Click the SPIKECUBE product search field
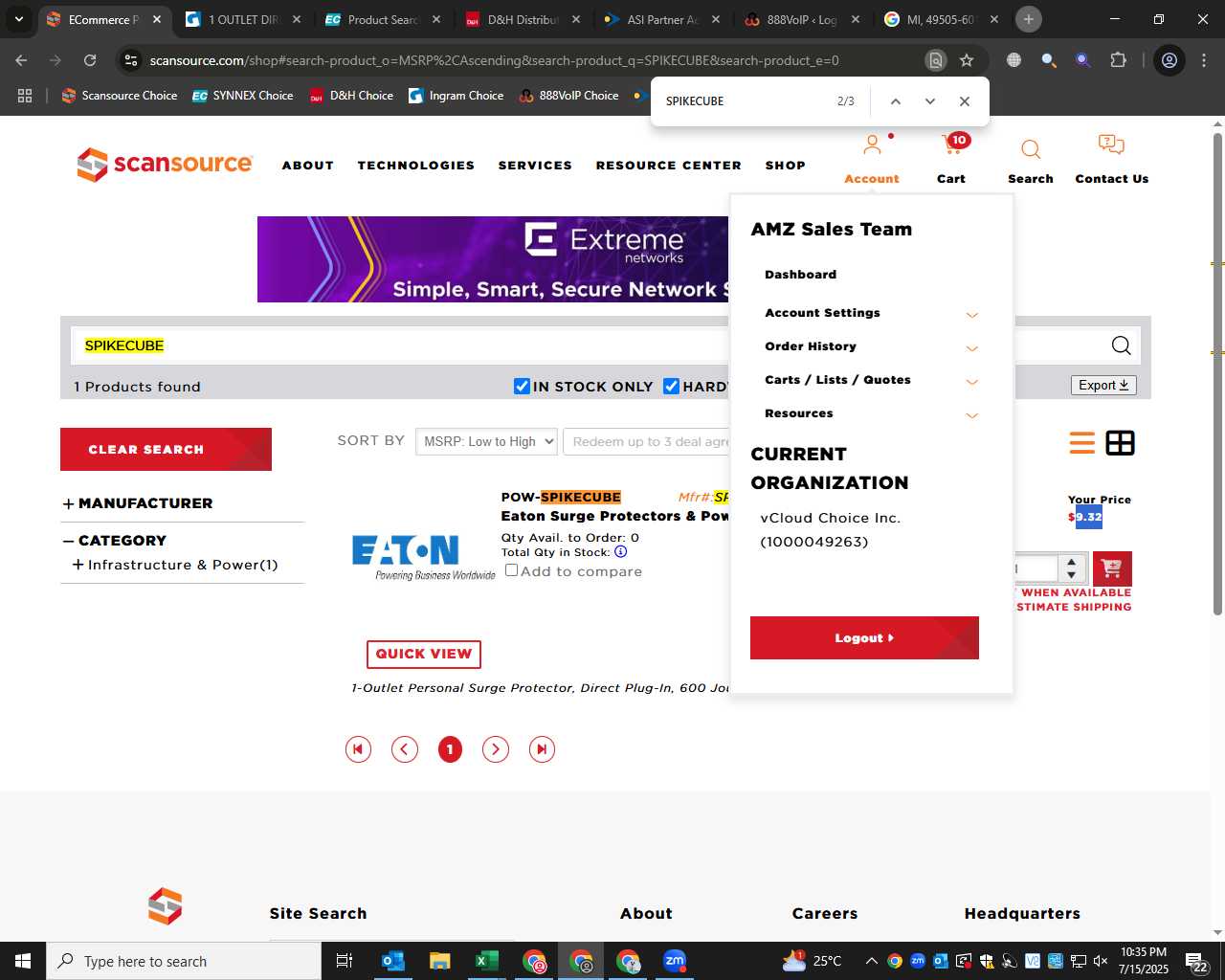 coord(400,345)
